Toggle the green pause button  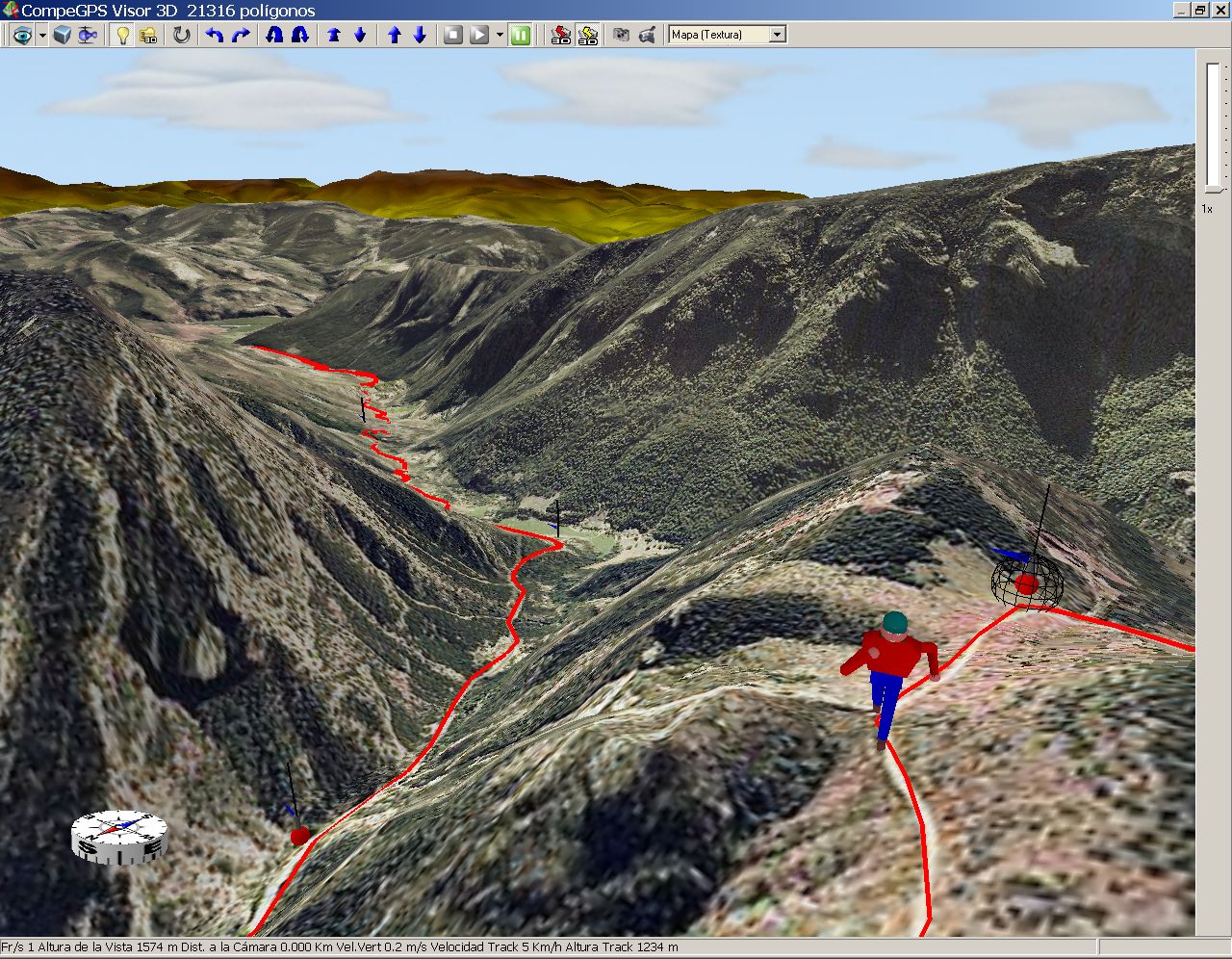520,36
